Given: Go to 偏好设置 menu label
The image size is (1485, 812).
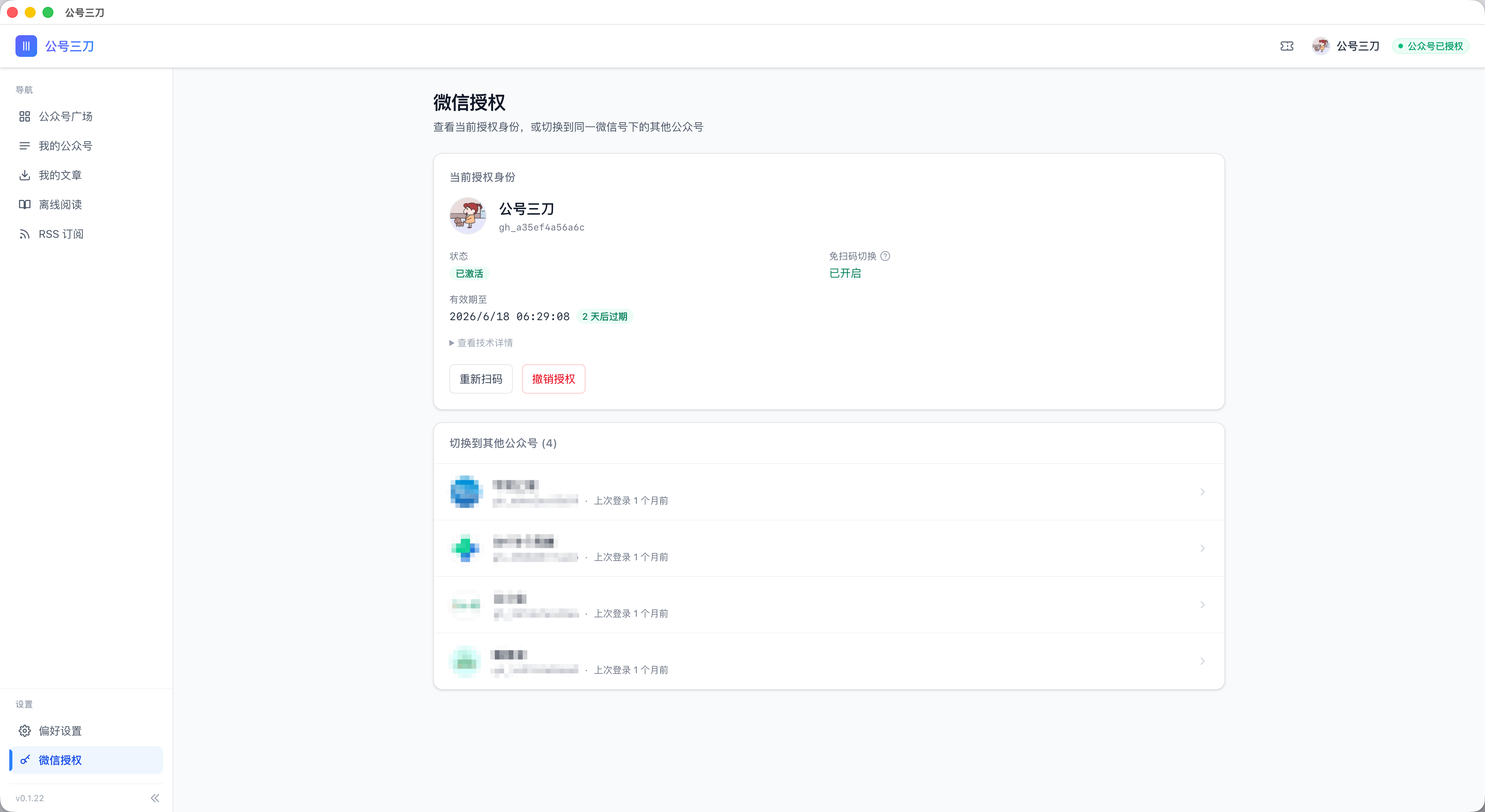Looking at the screenshot, I should tap(60, 731).
